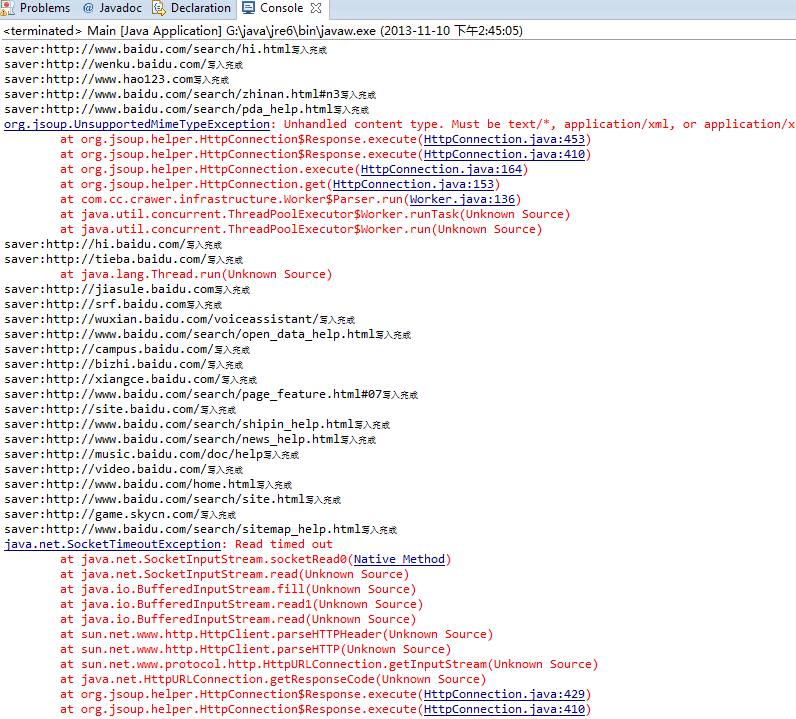
Task: Click line saver:http://game.skycn.com/
Action: tap(120, 514)
